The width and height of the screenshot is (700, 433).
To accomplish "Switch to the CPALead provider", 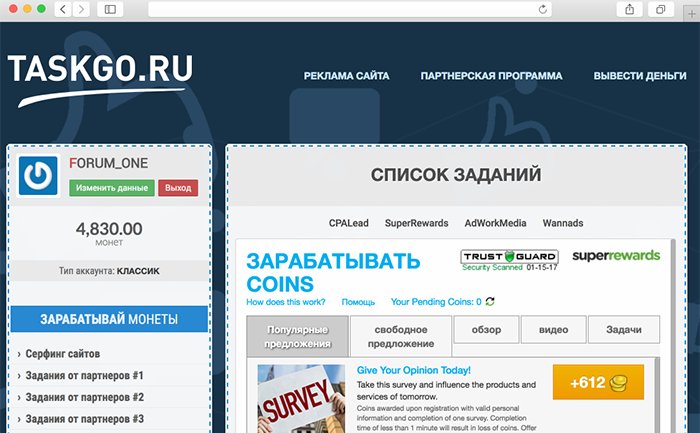I will click(348, 223).
